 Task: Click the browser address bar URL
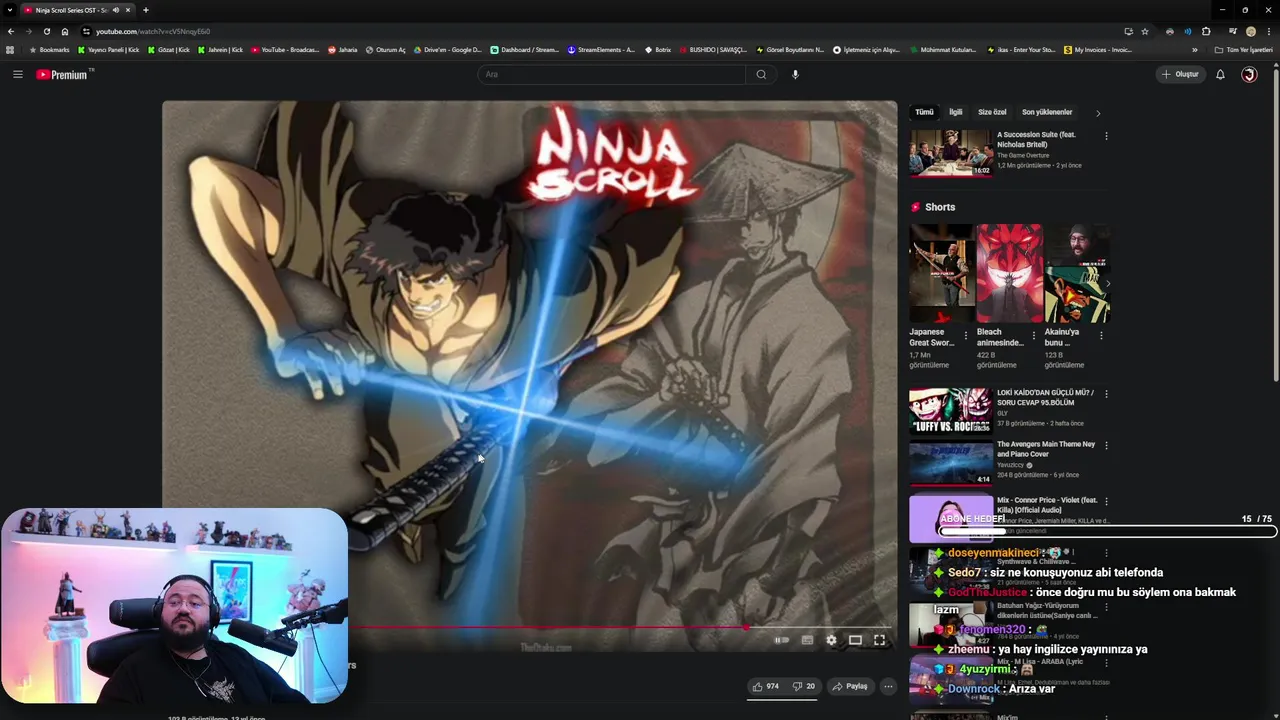pos(153,31)
